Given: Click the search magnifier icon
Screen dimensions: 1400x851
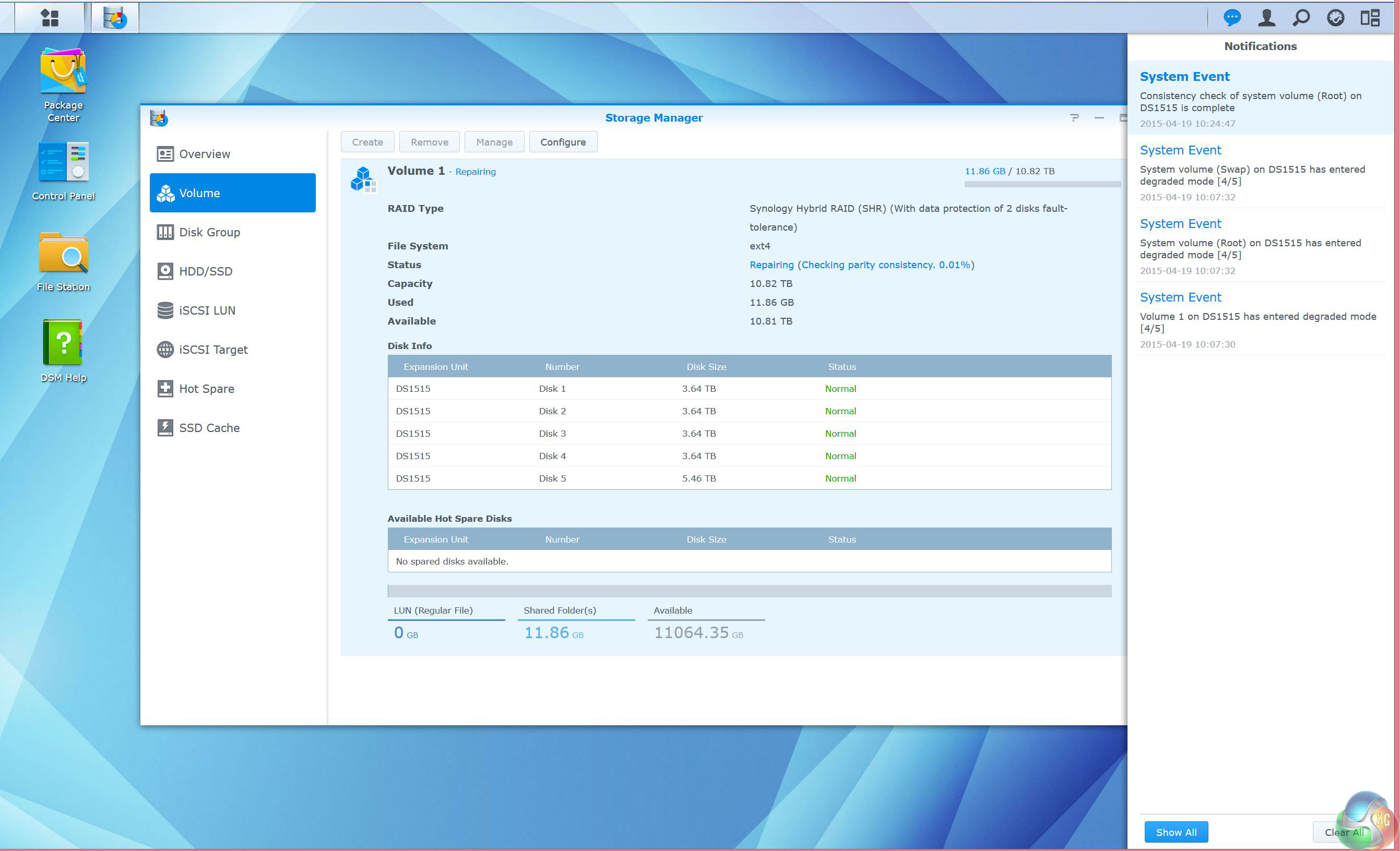Looking at the screenshot, I should point(1301,18).
